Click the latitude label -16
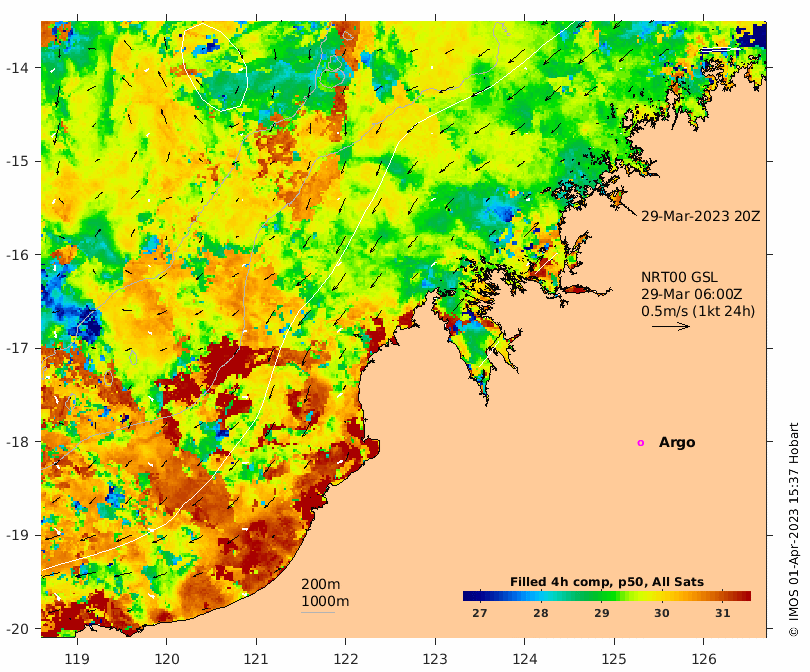This screenshot has height=672, width=810. point(17,255)
